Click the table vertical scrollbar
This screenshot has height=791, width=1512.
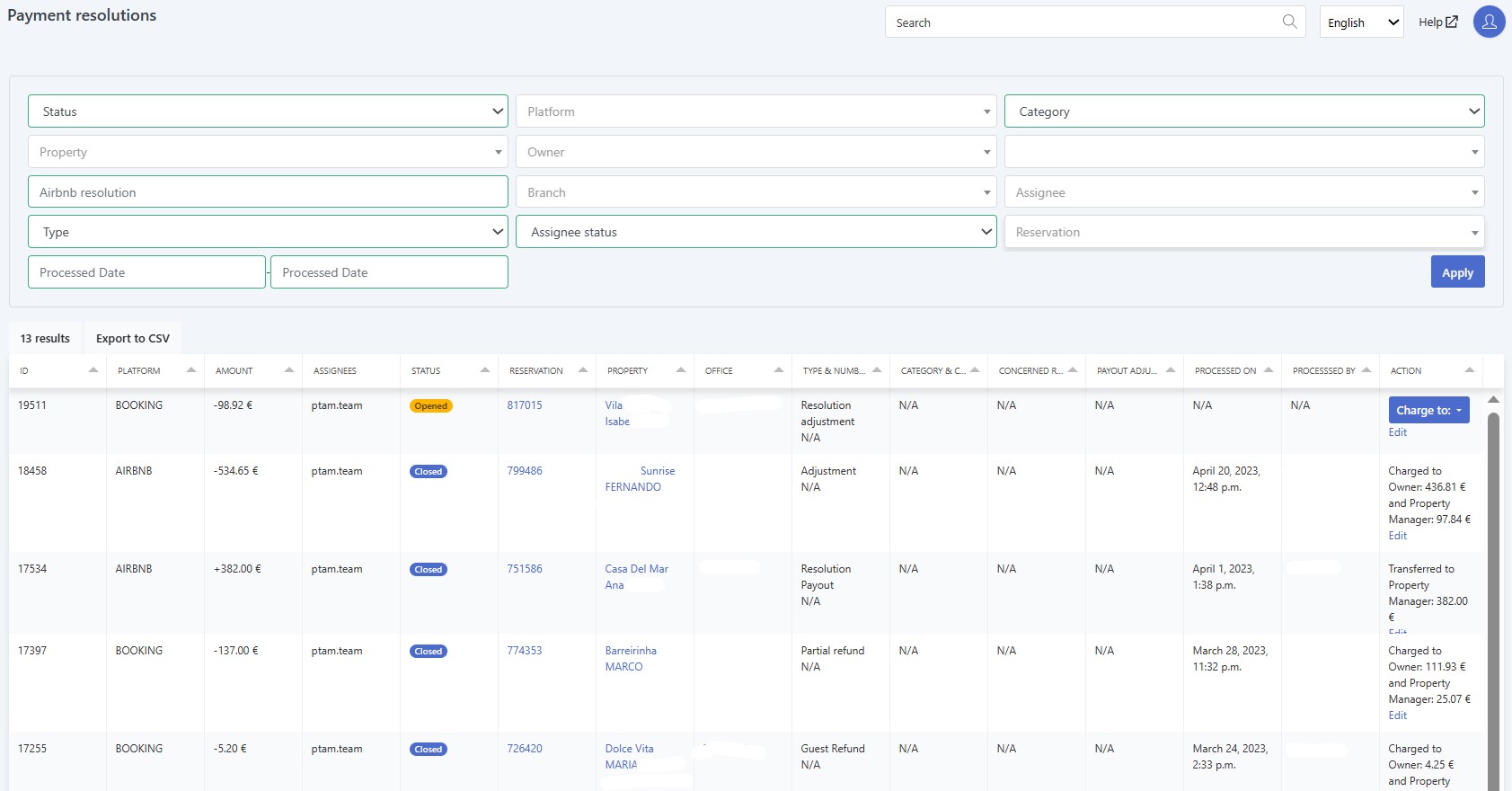tap(1493, 593)
